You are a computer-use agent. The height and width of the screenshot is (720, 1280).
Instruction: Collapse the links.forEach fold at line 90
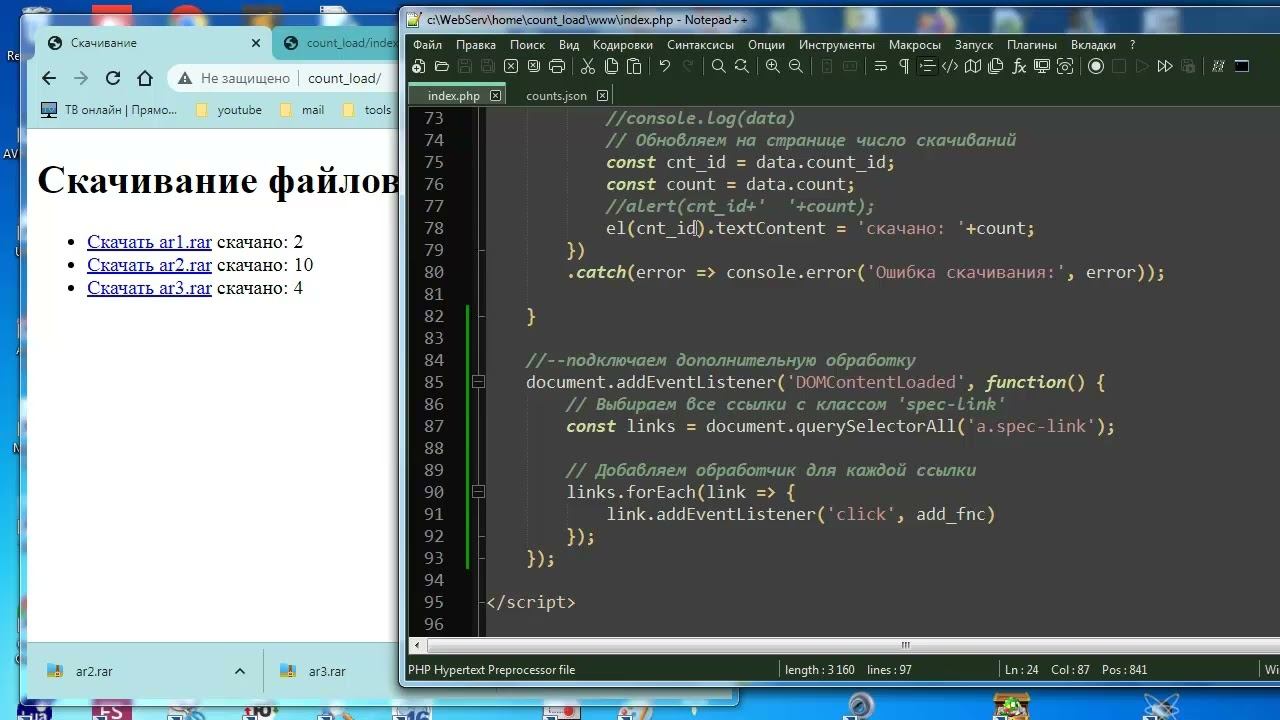pos(478,492)
